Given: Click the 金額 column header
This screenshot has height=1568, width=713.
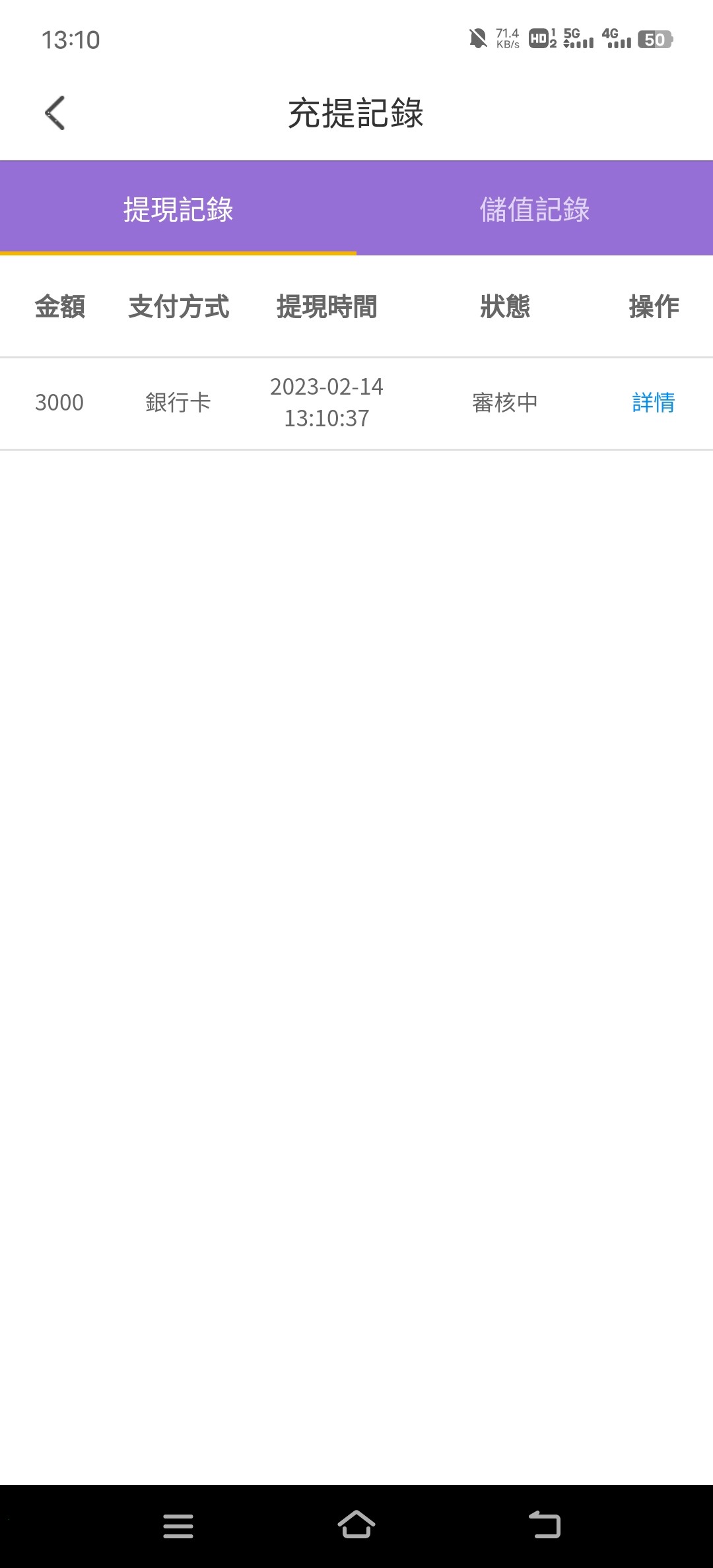Looking at the screenshot, I should point(60,307).
